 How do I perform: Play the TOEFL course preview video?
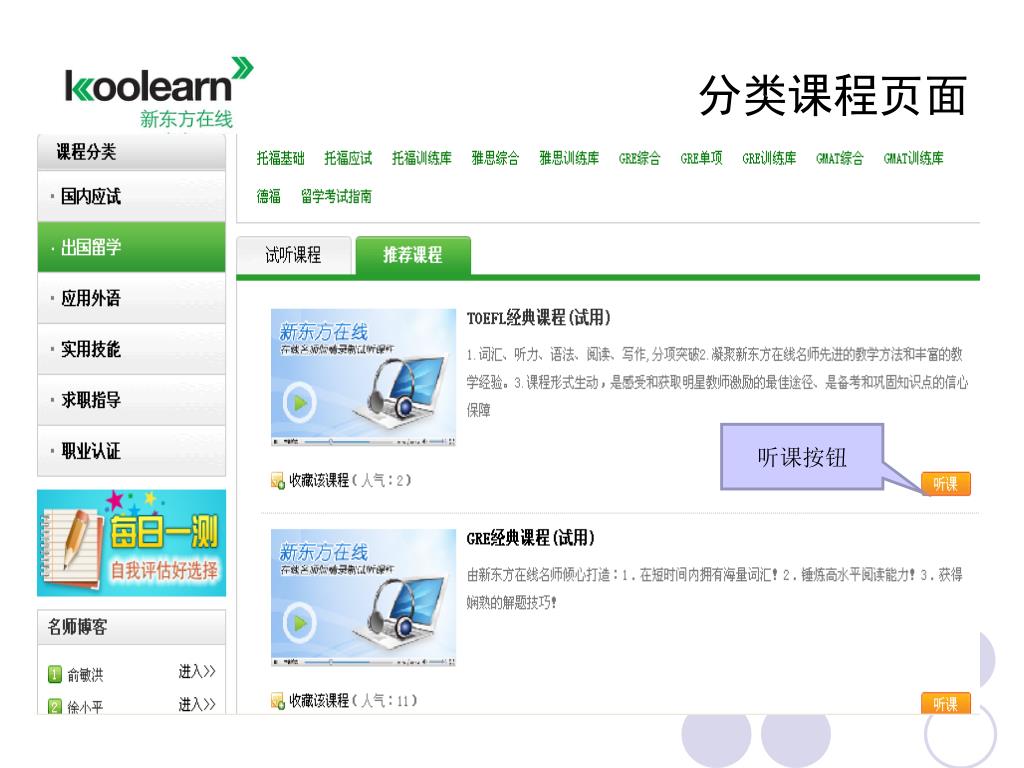pos(300,402)
